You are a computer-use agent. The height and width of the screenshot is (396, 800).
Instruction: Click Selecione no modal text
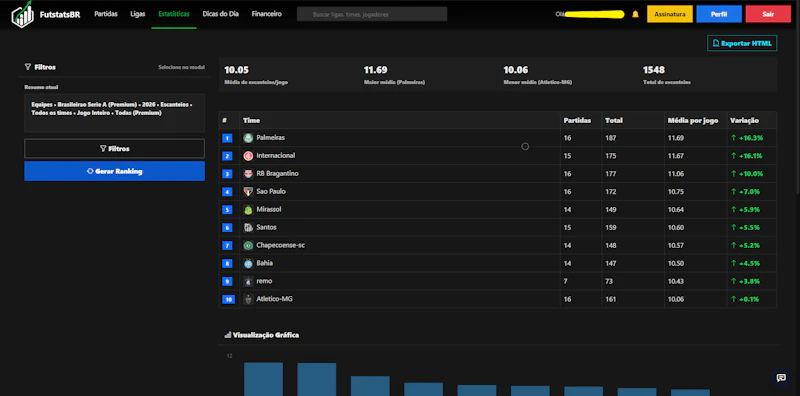(x=181, y=67)
